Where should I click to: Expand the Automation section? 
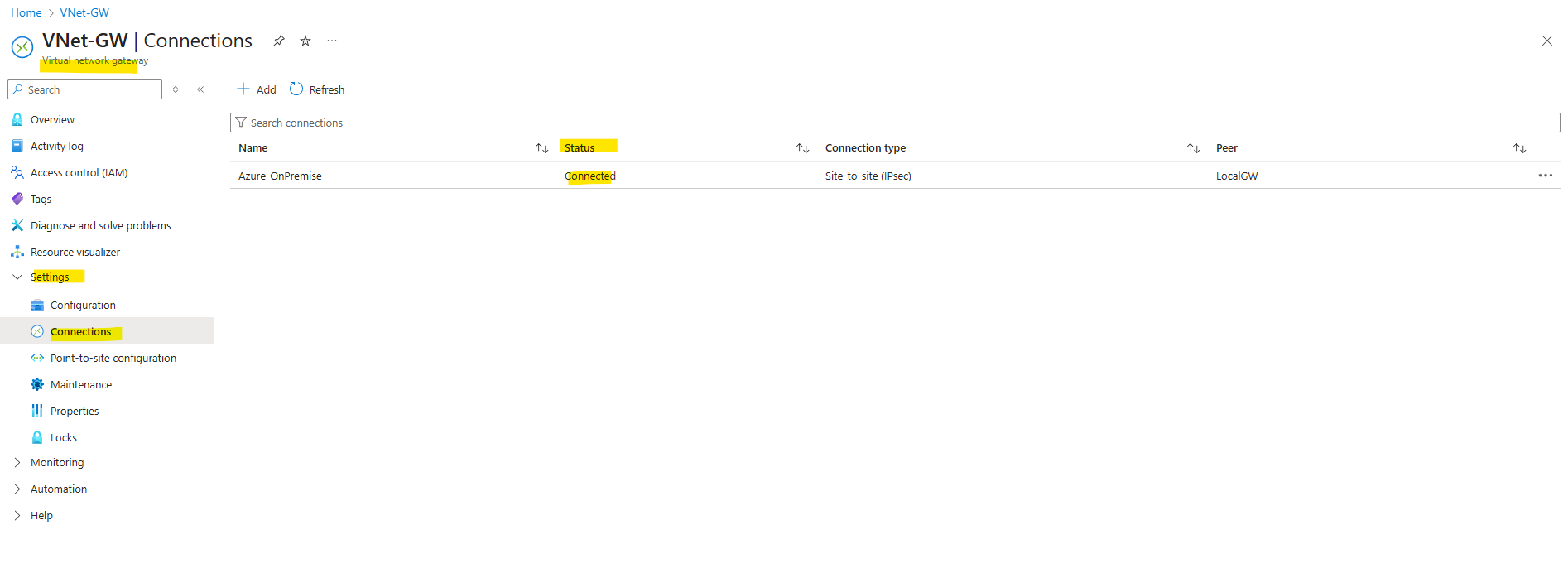(17, 489)
